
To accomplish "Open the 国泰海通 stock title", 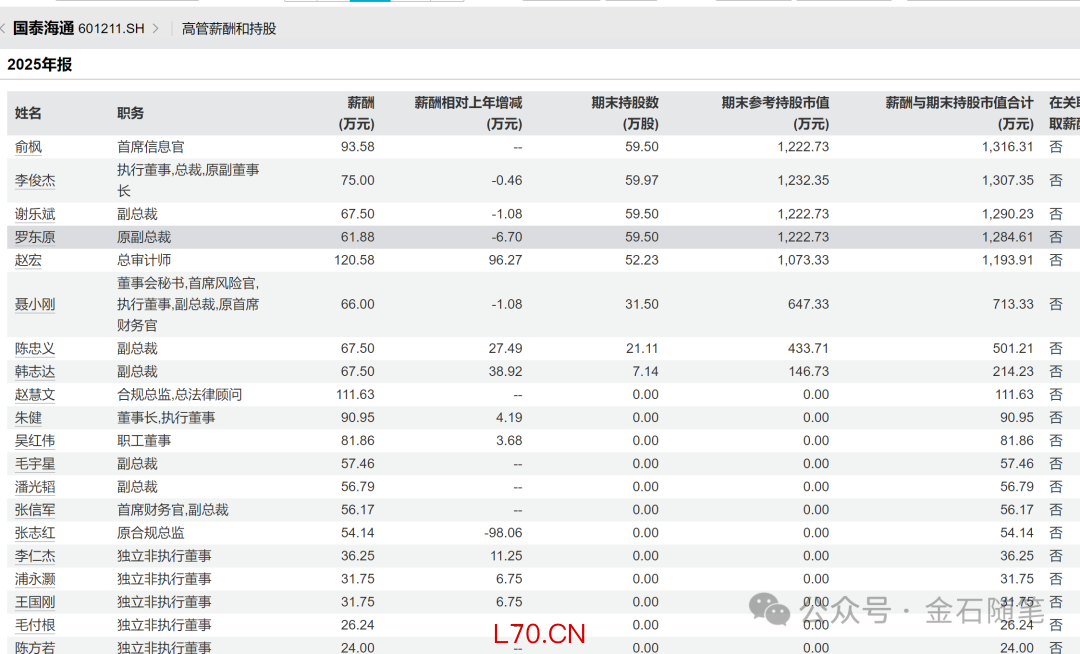I will pos(43,29).
